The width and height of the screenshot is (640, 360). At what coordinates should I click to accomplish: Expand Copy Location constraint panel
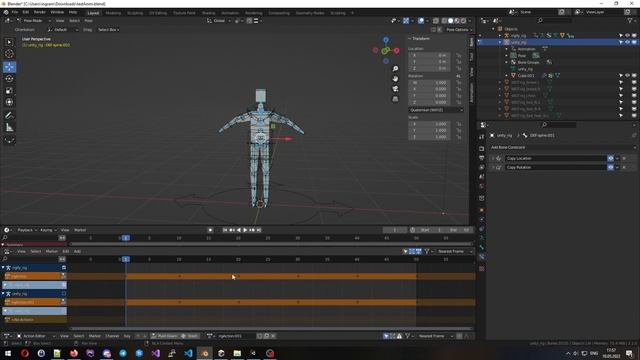click(493, 158)
